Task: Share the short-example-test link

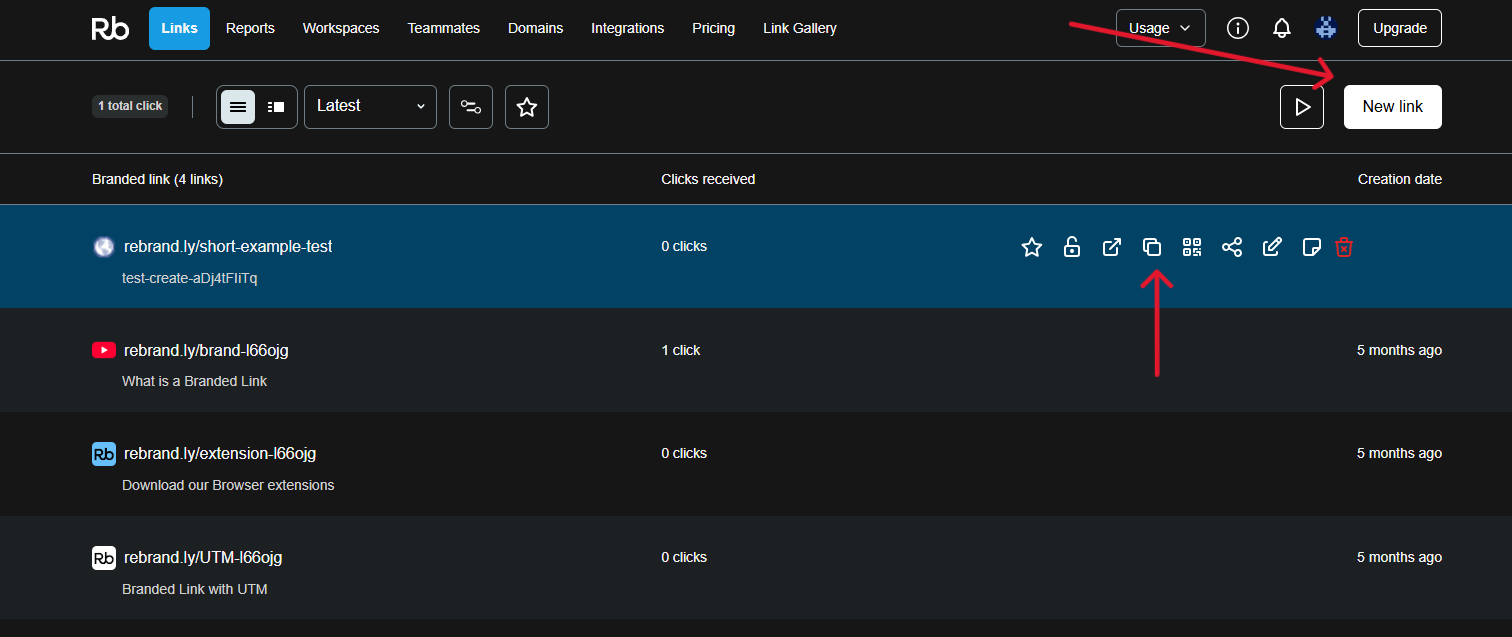Action: pyautogui.click(x=1232, y=247)
